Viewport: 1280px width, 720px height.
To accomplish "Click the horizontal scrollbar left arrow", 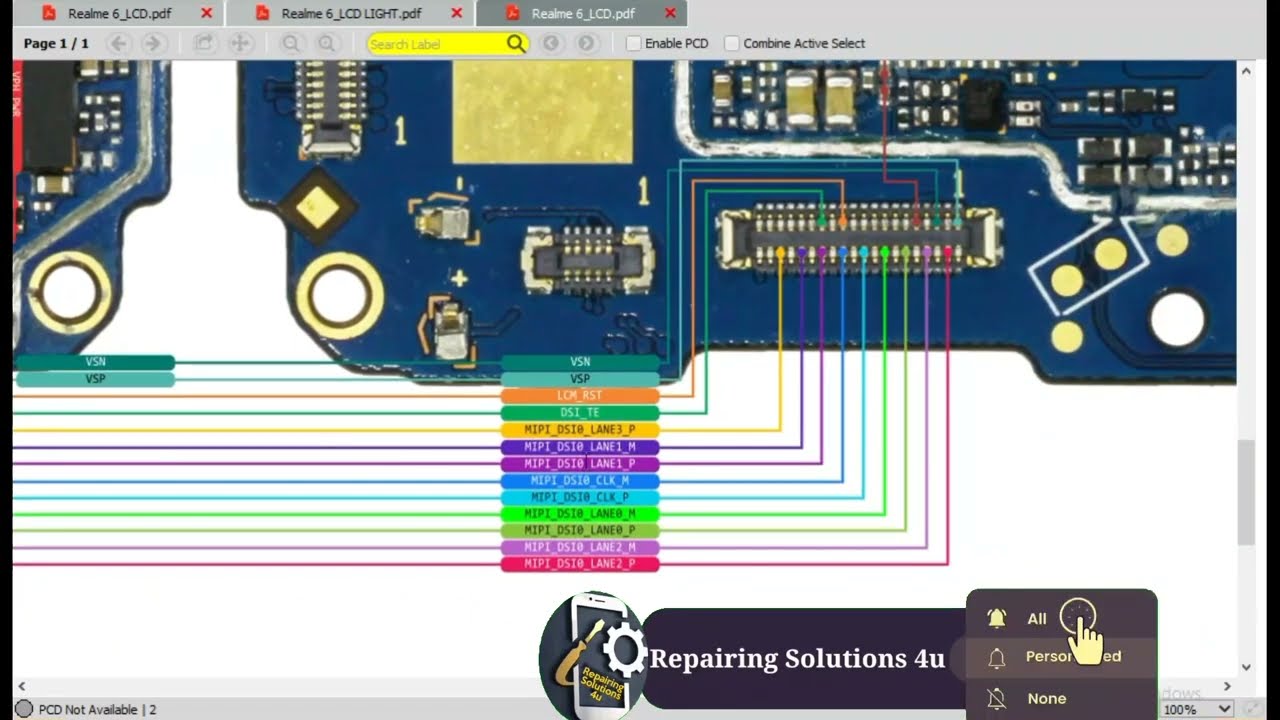I will 21,687.
